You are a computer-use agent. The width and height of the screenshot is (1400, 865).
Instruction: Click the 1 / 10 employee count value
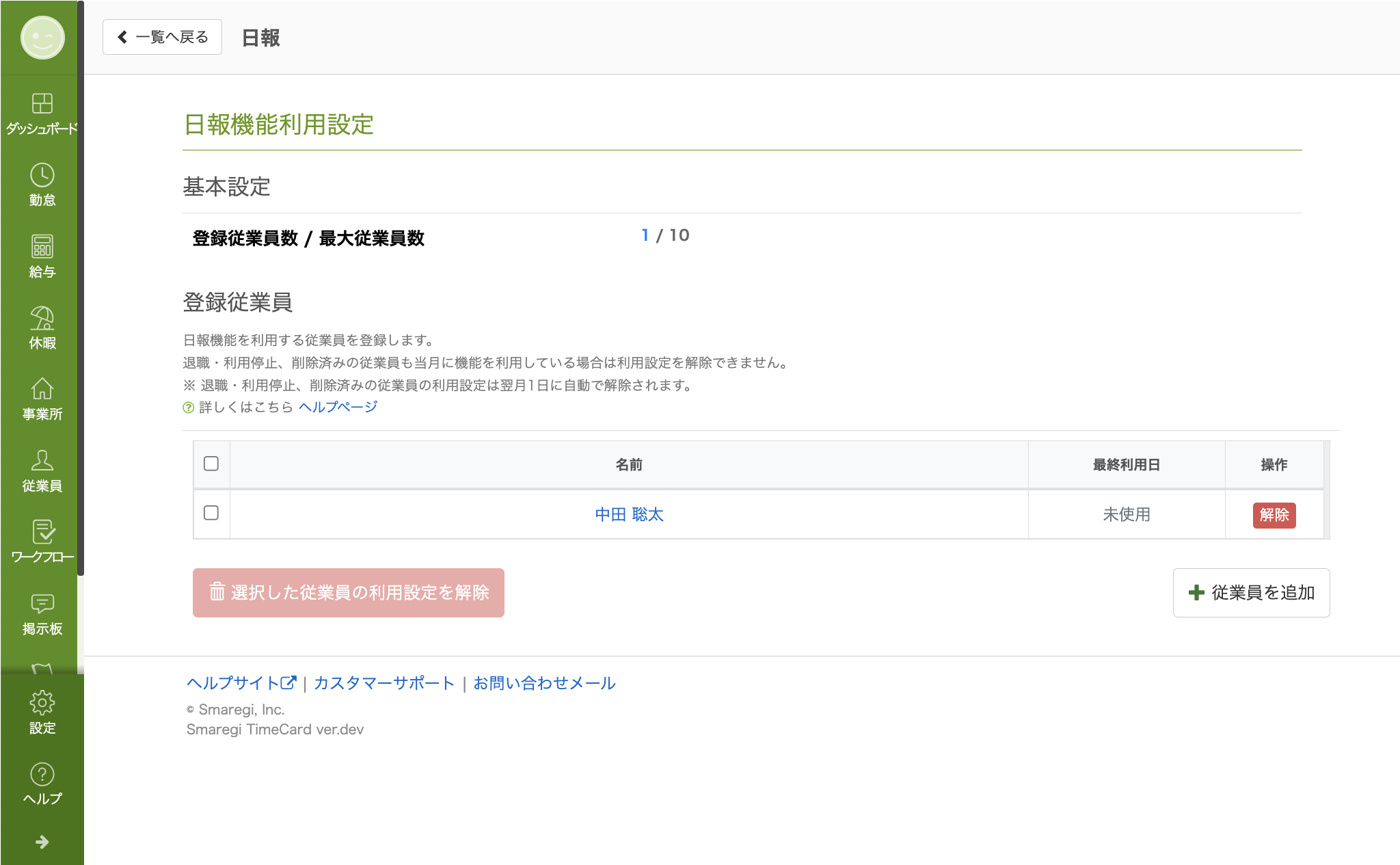coord(665,235)
